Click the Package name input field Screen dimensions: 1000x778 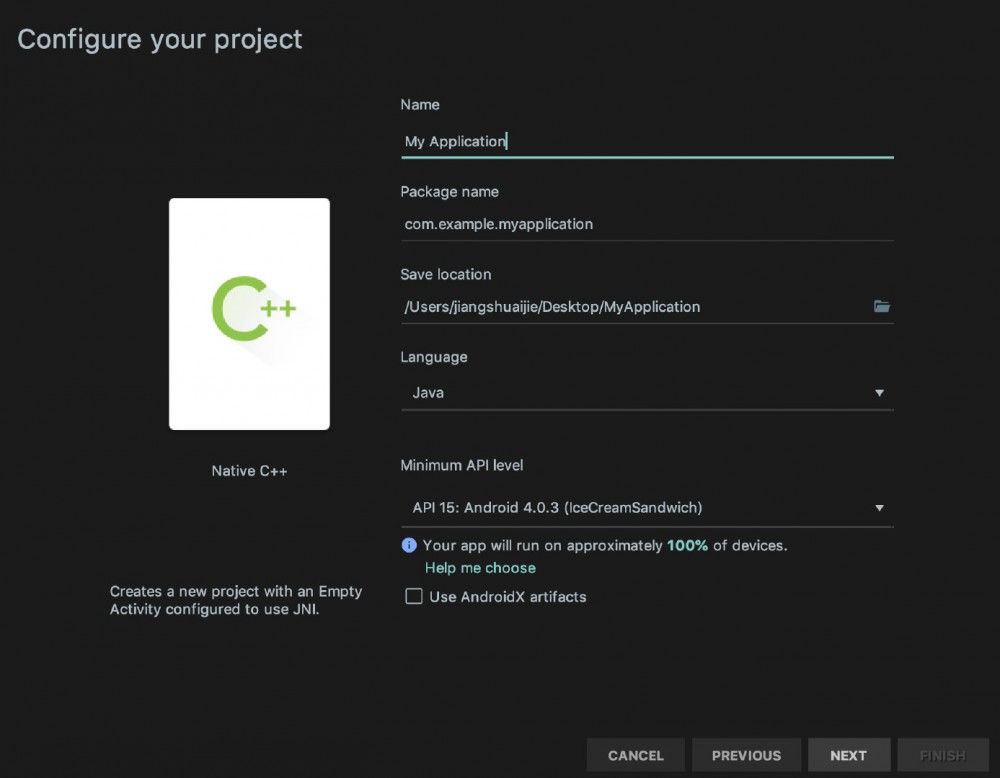pos(646,224)
